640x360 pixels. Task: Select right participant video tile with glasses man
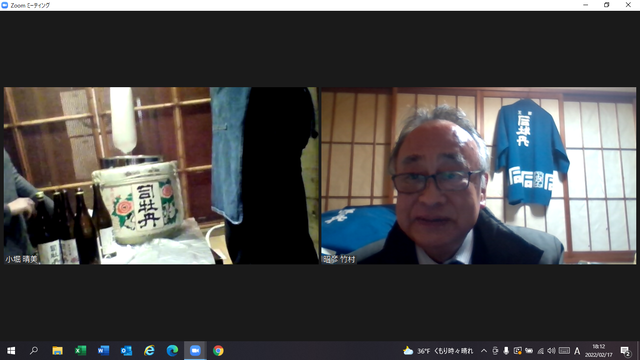478,176
